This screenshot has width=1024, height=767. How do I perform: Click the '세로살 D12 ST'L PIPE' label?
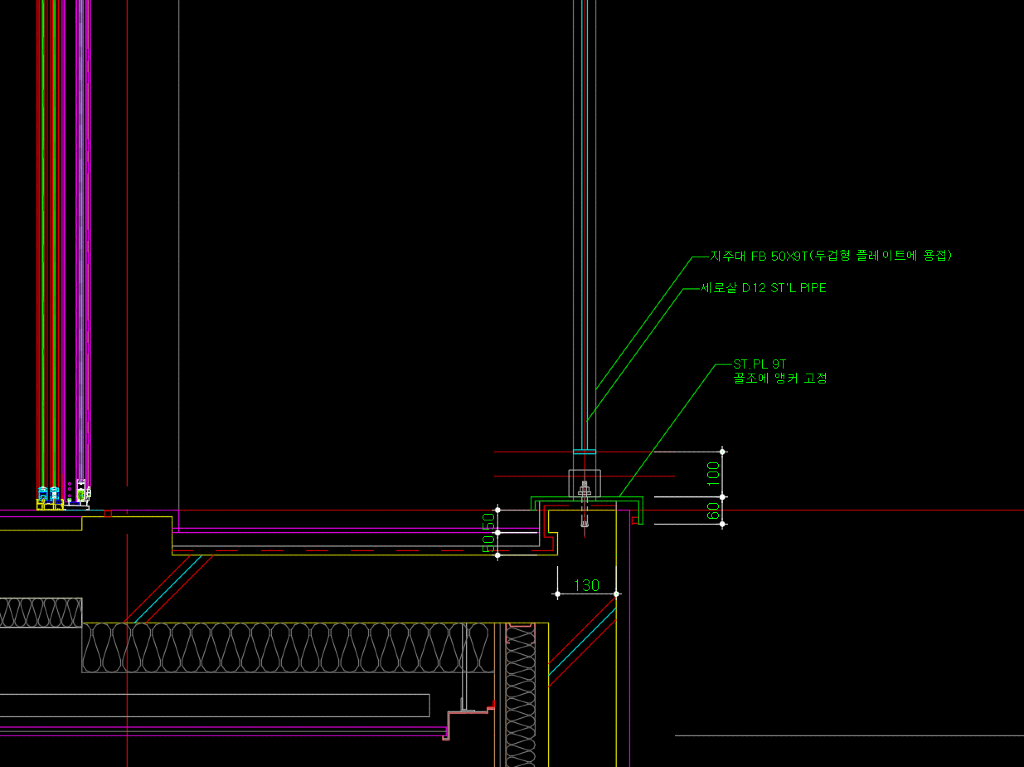763,288
